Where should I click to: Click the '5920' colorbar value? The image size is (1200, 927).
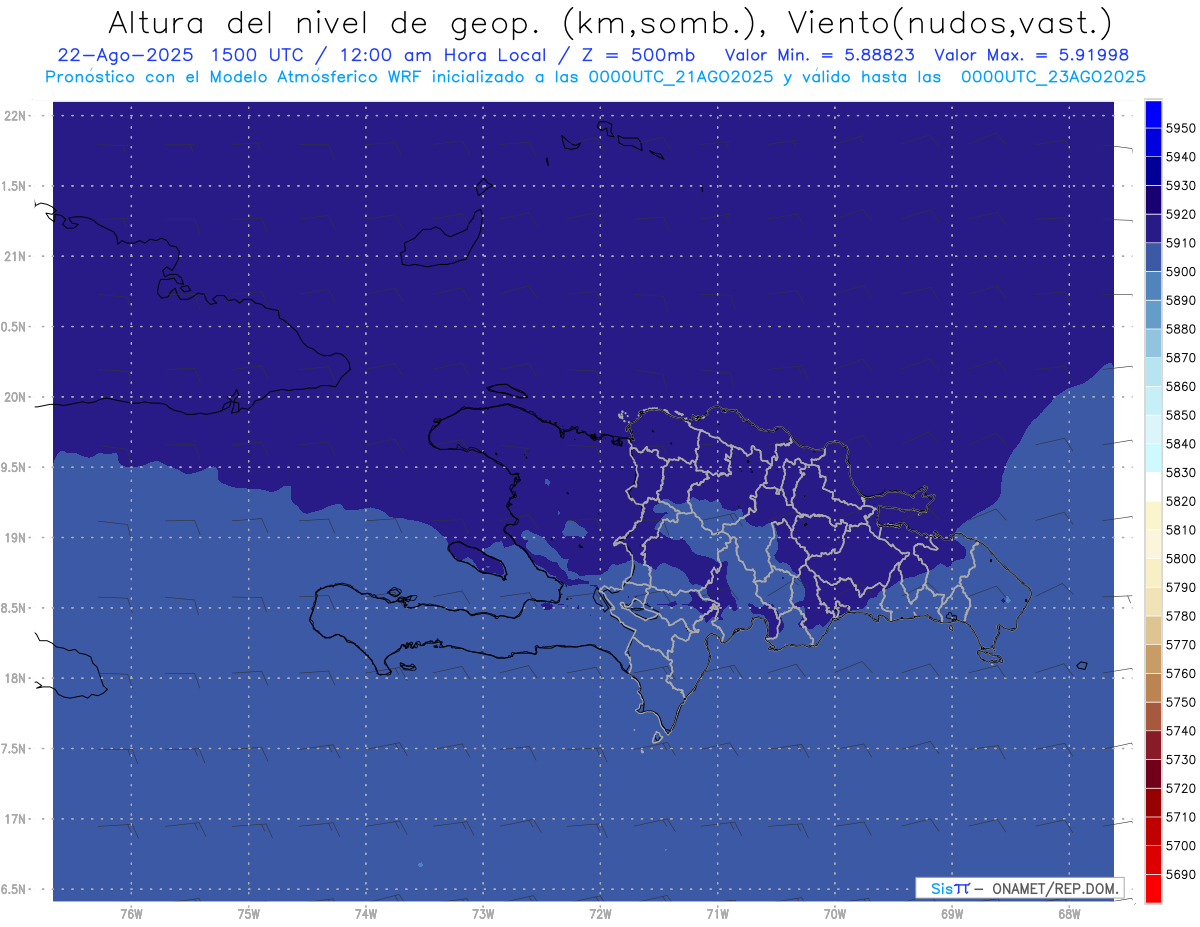click(1180, 214)
